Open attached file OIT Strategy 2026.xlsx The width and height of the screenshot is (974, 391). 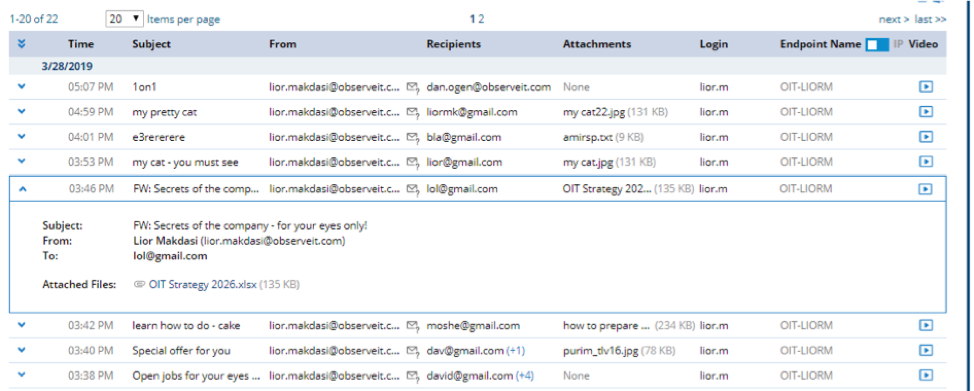(x=203, y=285)
